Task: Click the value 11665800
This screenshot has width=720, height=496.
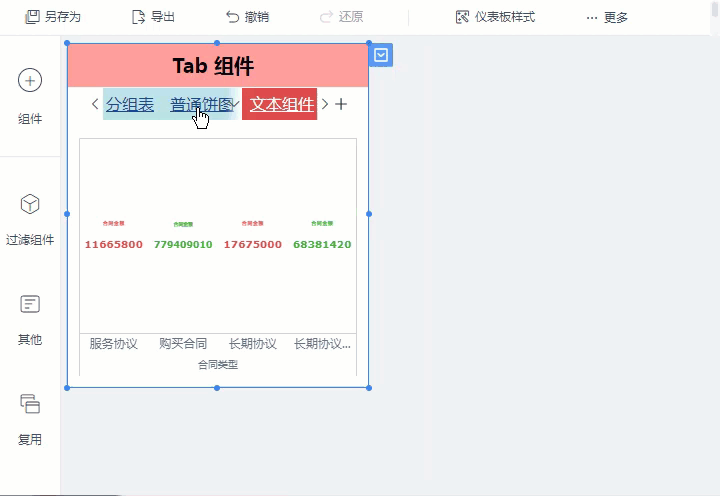Action: click(113, 244)
